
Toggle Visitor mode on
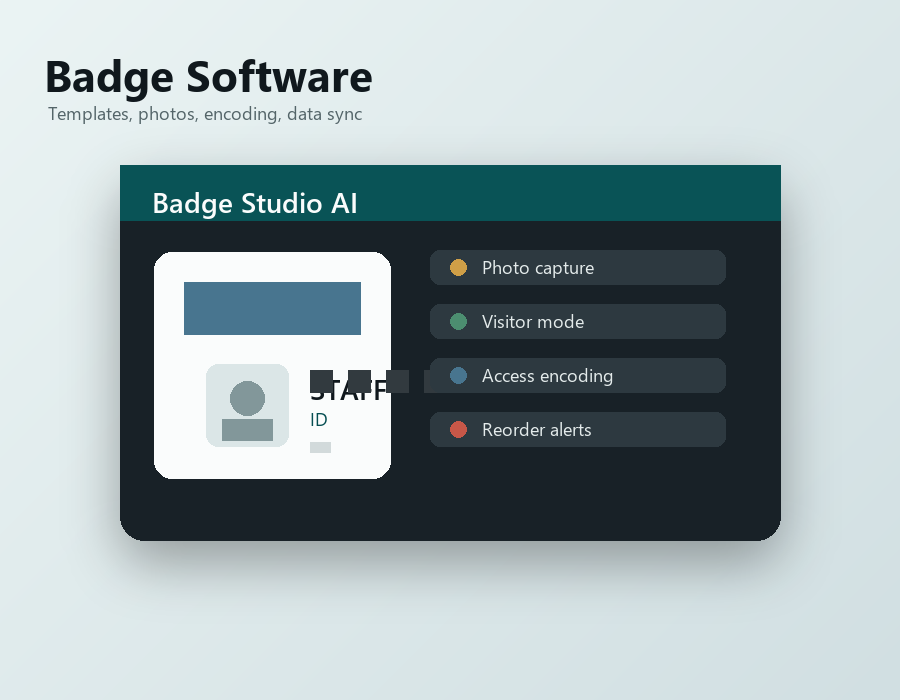pyautogui.click(x=577, y=321)
